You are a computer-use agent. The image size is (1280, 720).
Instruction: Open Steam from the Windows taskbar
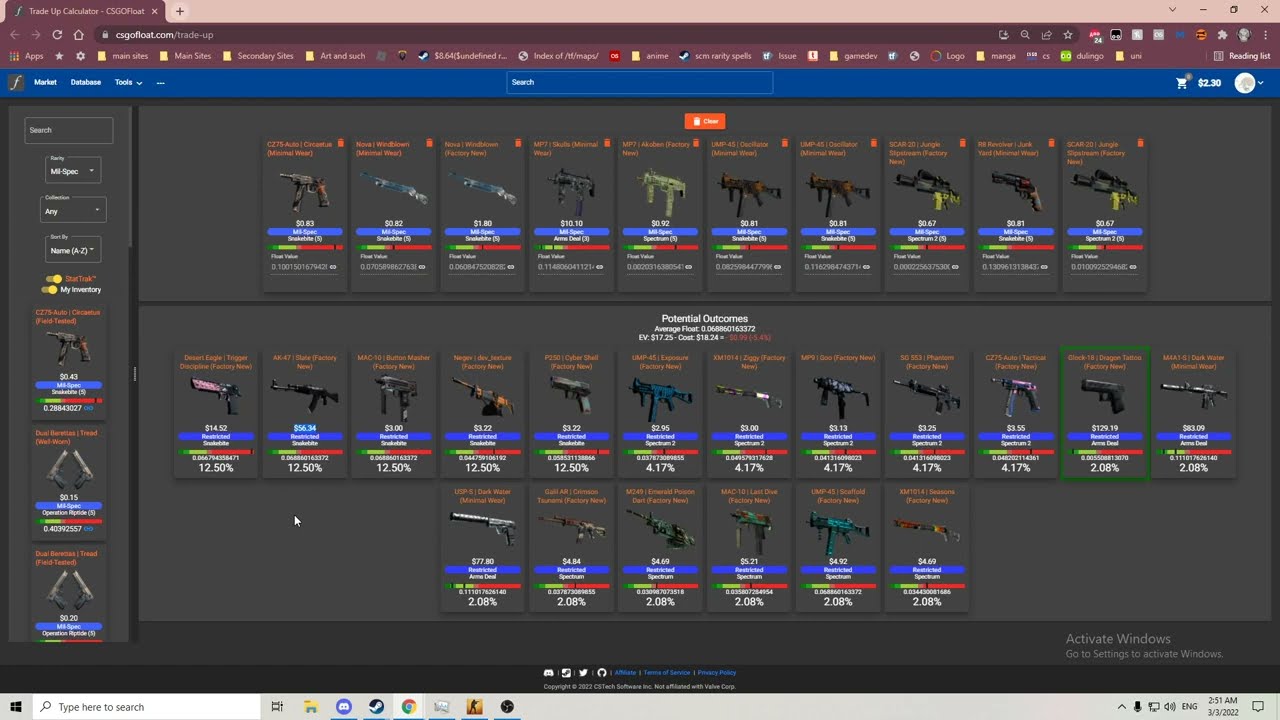point(376,707)
